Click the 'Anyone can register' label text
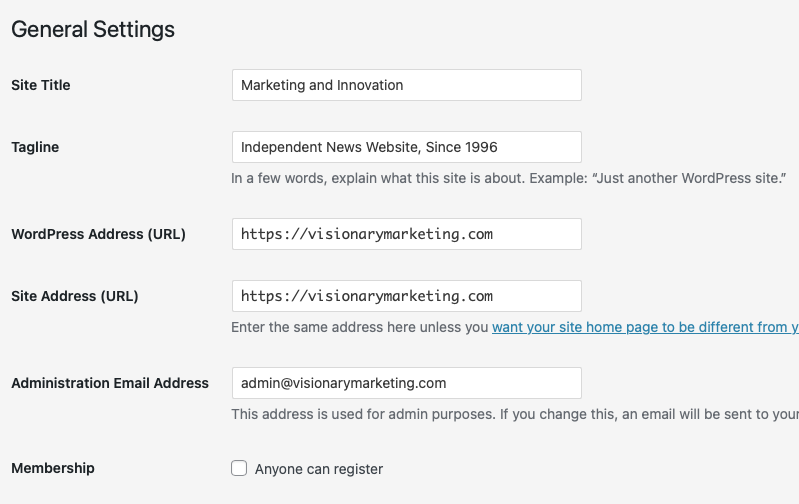Viewport: 799px width, 504px height. click(x=318, y=469)
